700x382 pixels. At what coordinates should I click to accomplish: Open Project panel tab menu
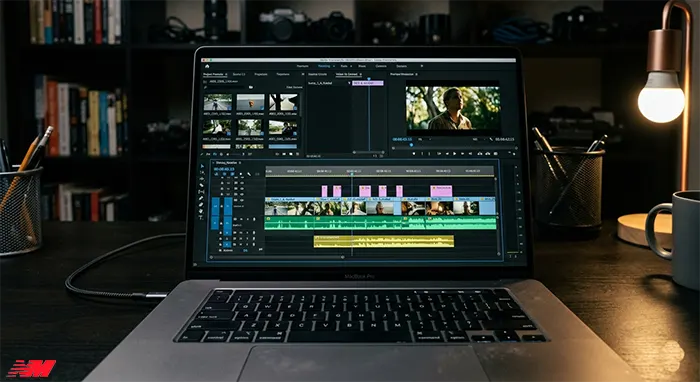(x=226, y=74)
